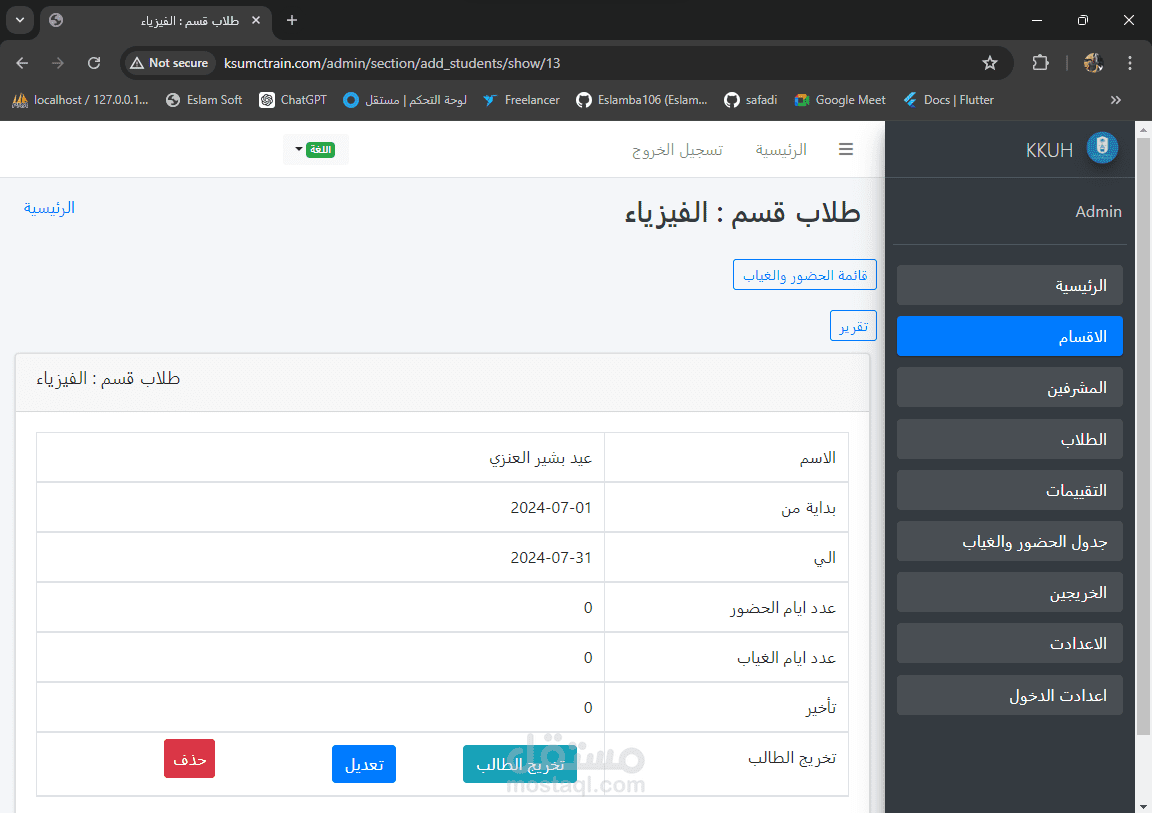Click the end date 2024-07-31
The width and height of the screenshot is (1152, 813).
551,557
